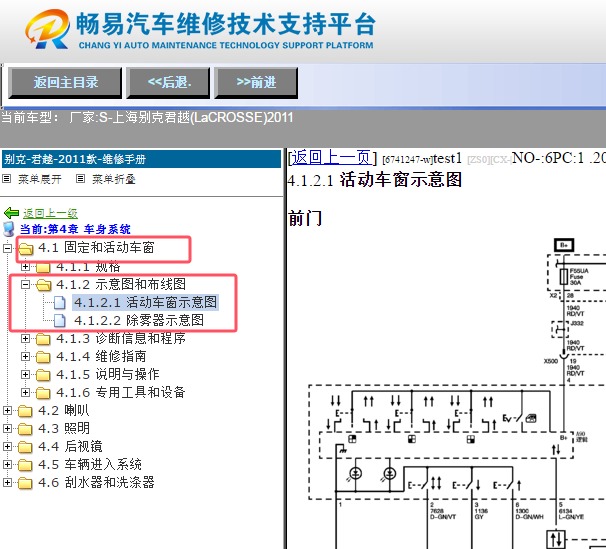Image resolution: width=606 pixels, height=549 pixels.
Task: Click the folder icon for 4.2 喇叭
Action: 25,411
